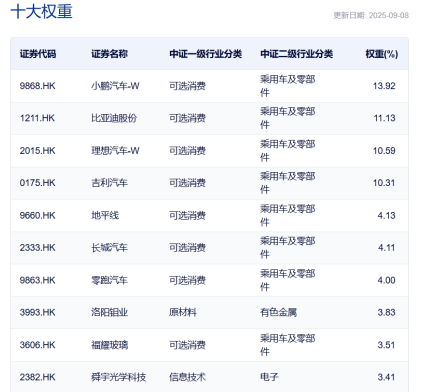Image resolution: width=434 pixels, height=392 pixels.
Task: Select the name 长城汽车
Action: pos(110,248)
